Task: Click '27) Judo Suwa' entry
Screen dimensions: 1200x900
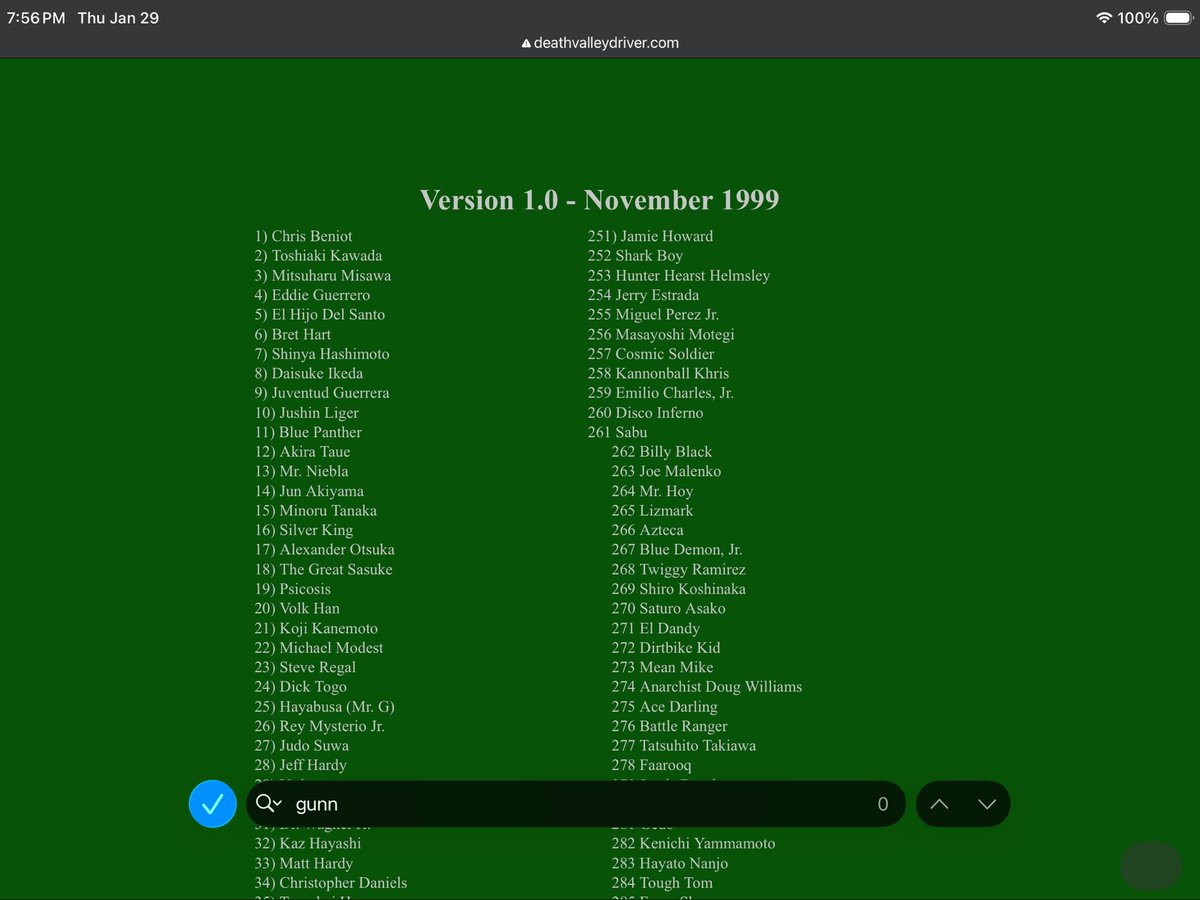Action: coord(301,746)
